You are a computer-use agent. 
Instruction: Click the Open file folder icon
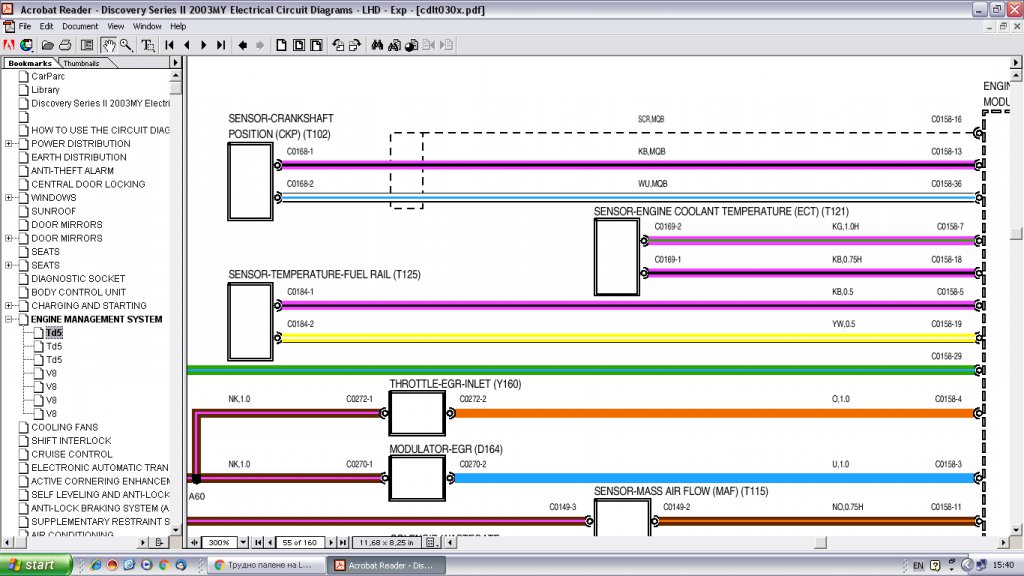coord(48,45)
